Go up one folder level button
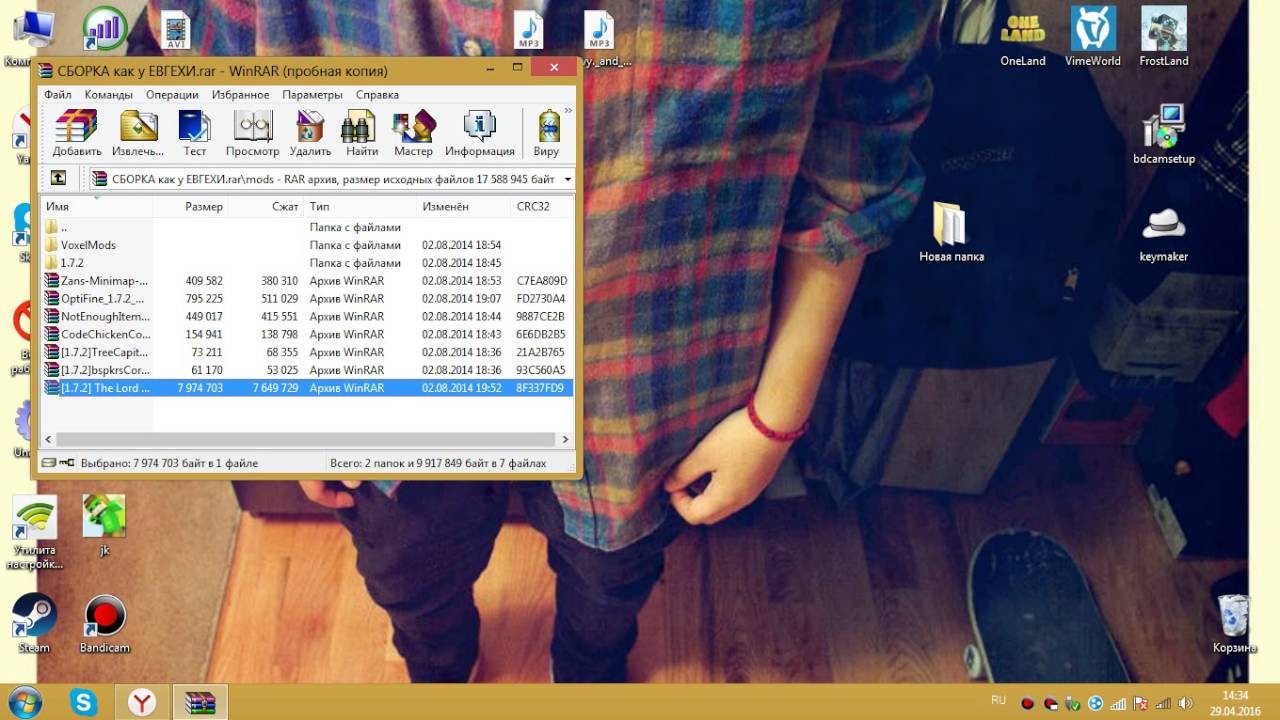Viewport: 1280px width, 720px height. click(58, 178)
